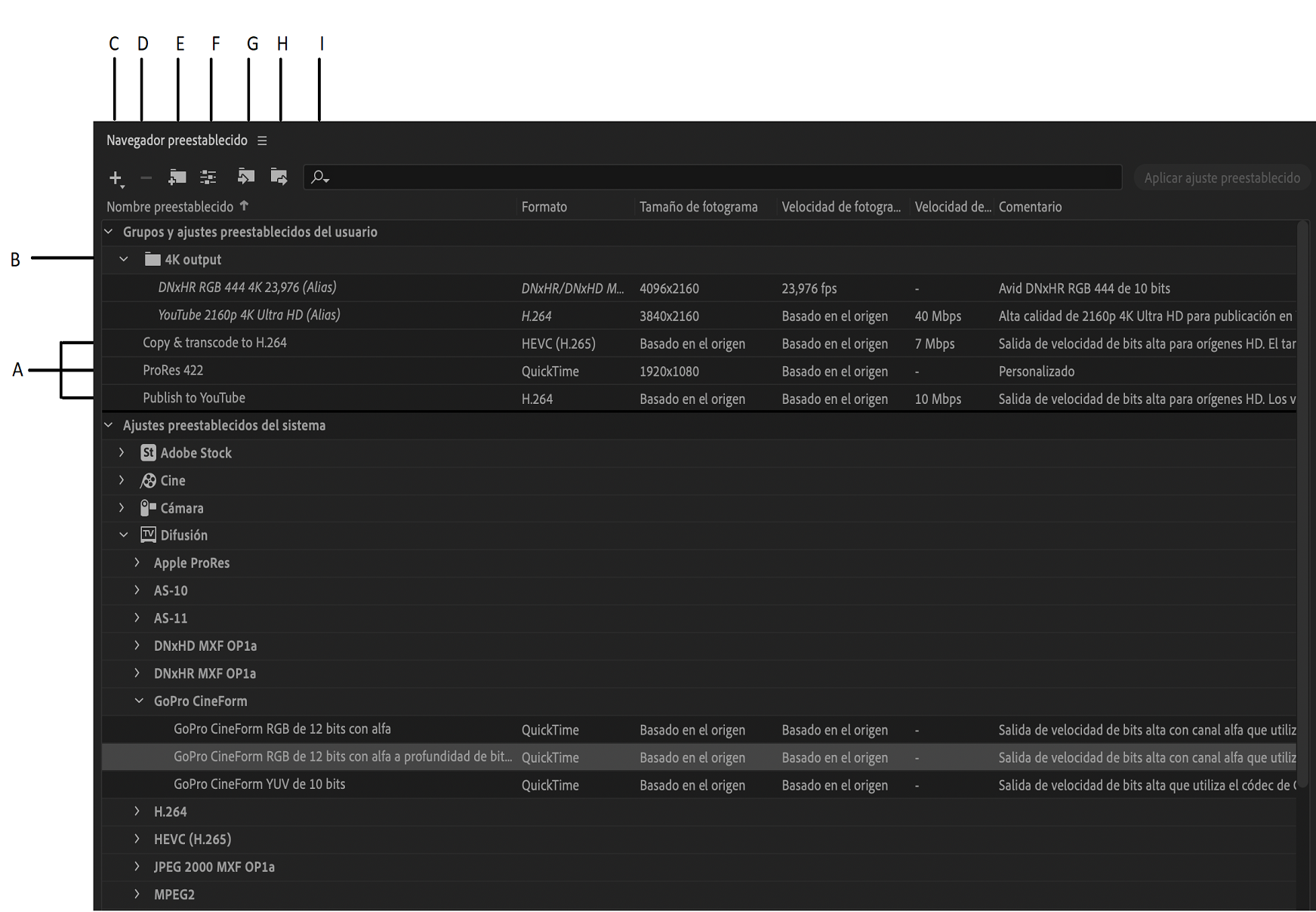
Task: Click the create new preset plus icon
Action: click(x=116, y=178)
